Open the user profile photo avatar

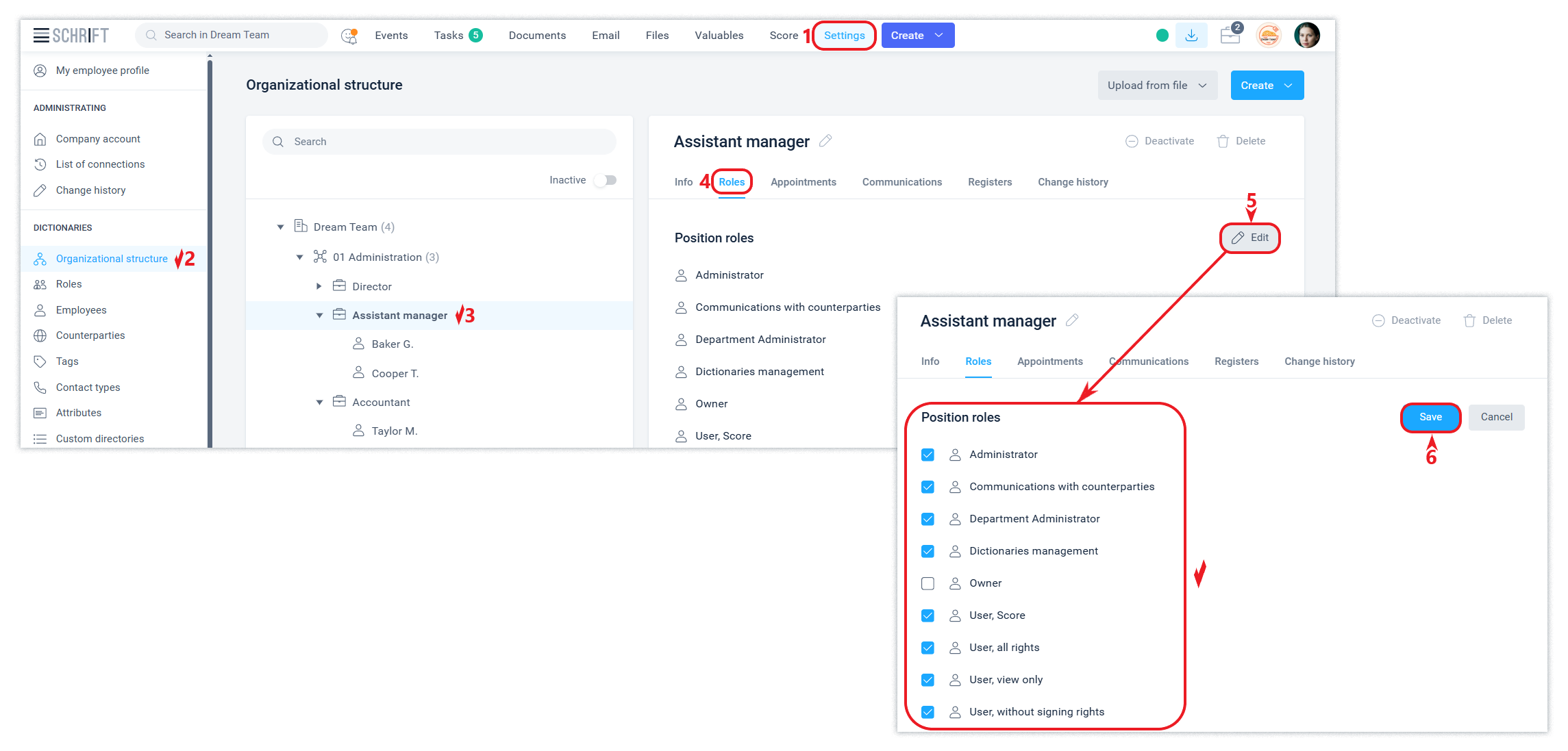1307,36
